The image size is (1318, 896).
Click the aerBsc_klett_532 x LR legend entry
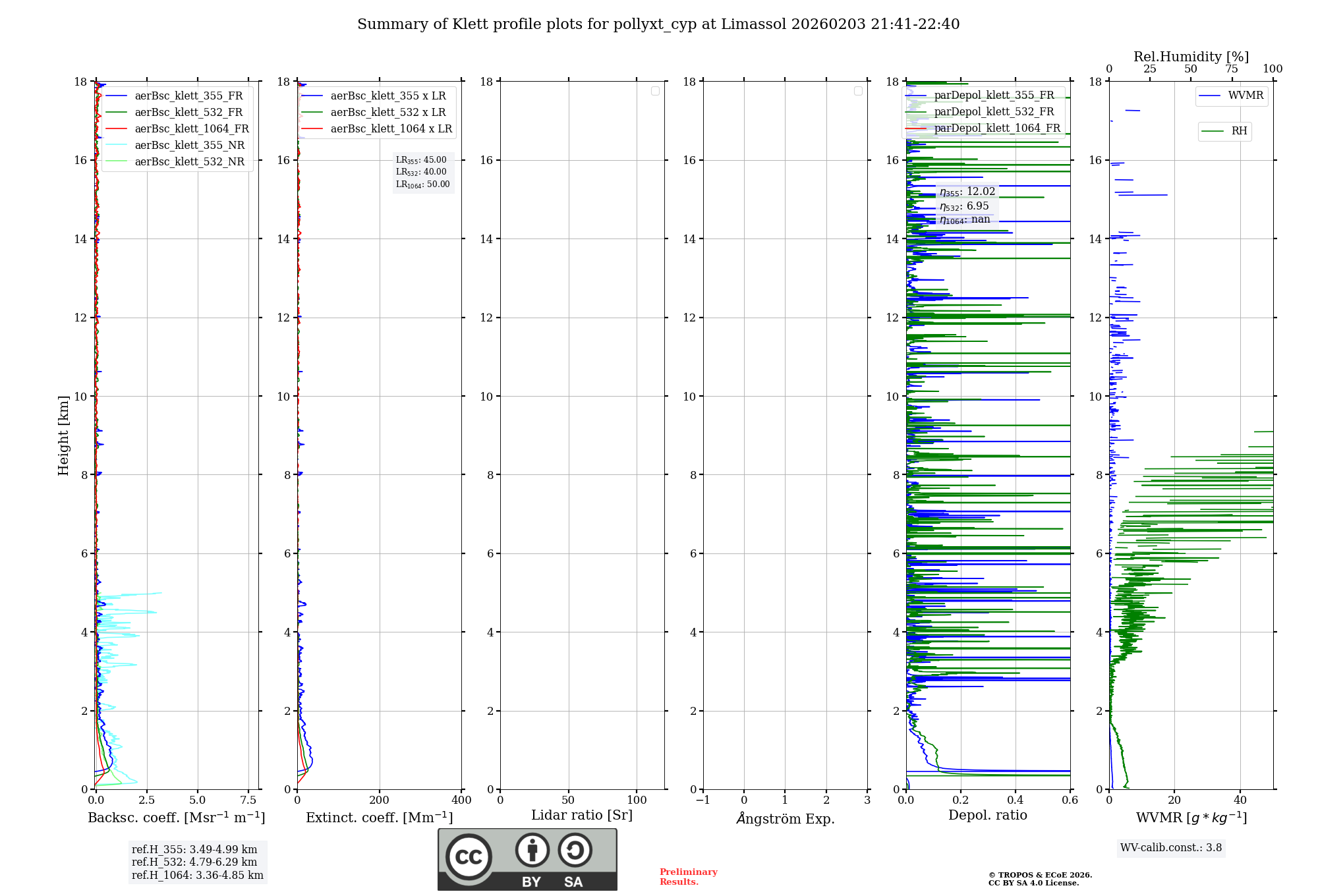click(388, 113)
